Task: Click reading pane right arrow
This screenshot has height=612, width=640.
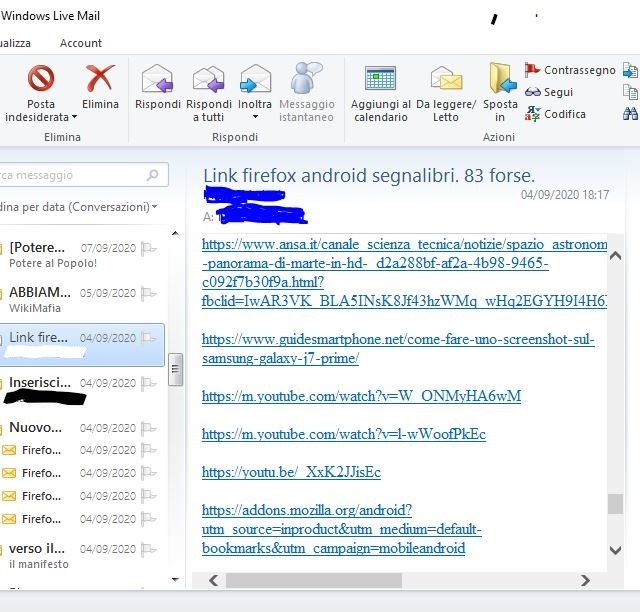Action: click(x=585, y=580)
